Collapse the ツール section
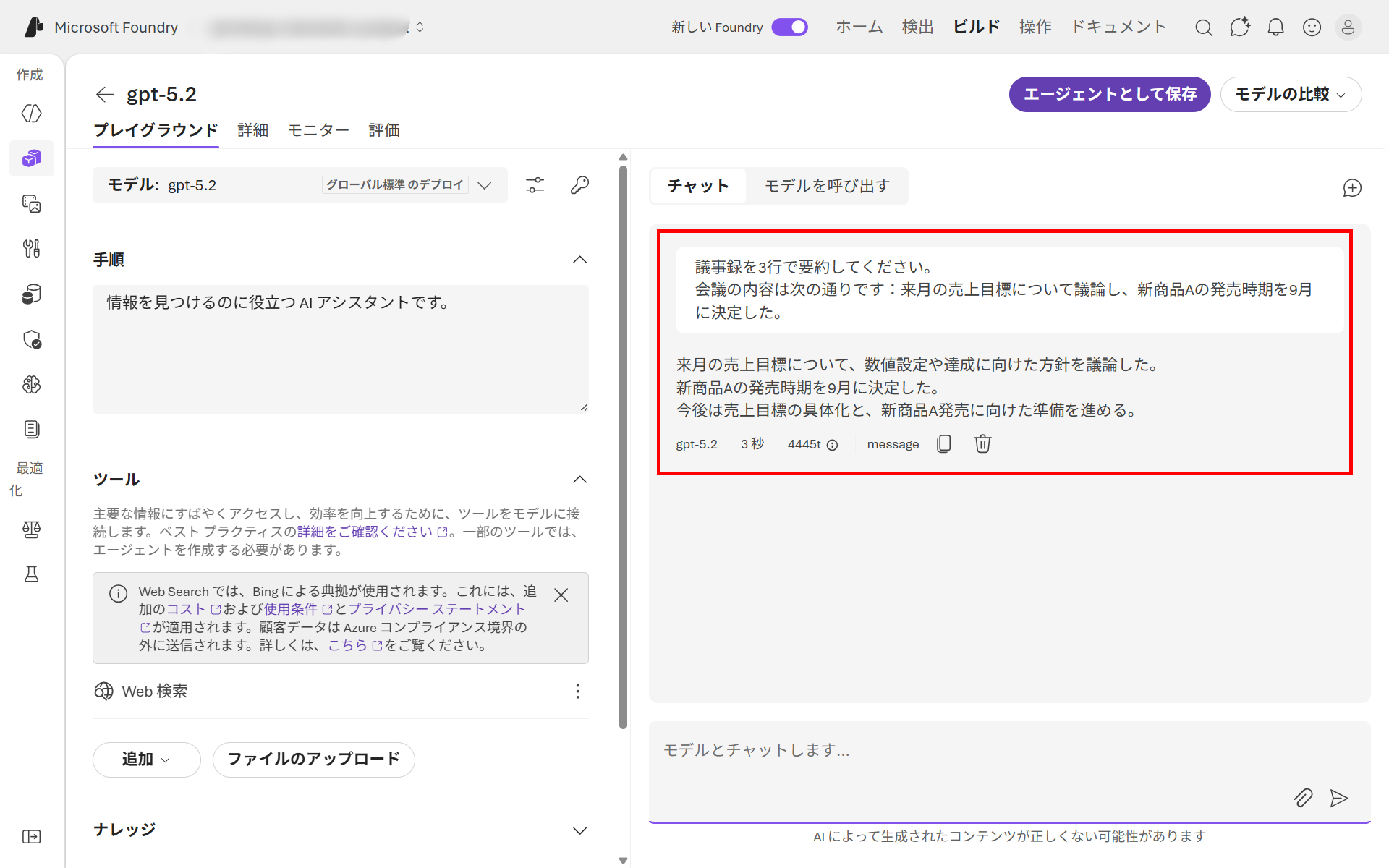The width and height of the screenshot is (1389, 868). pos(580,480)
